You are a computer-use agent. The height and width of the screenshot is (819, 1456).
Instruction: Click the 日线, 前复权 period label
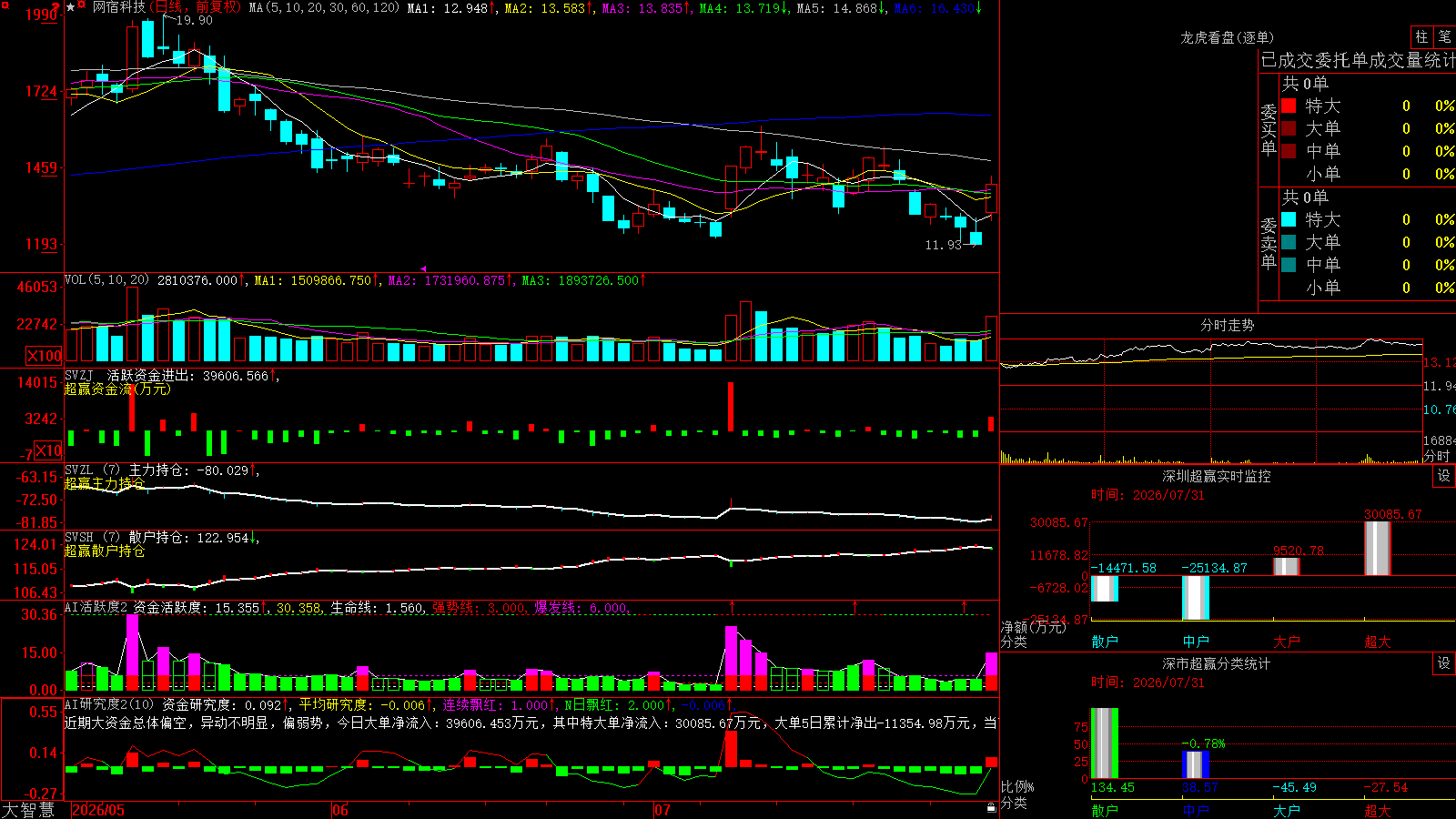(197, 7)
